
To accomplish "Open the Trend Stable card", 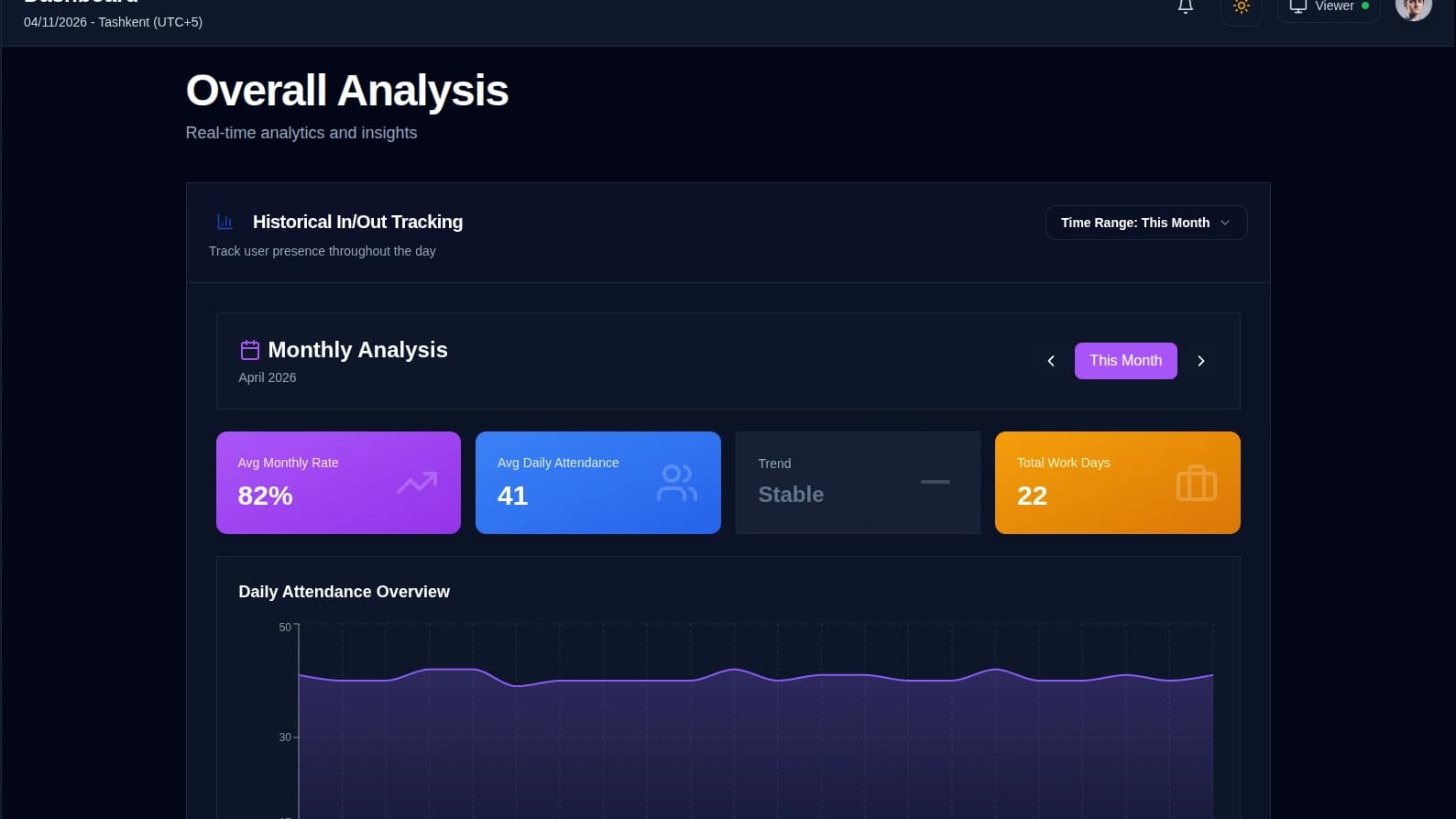I will [858, 483].
